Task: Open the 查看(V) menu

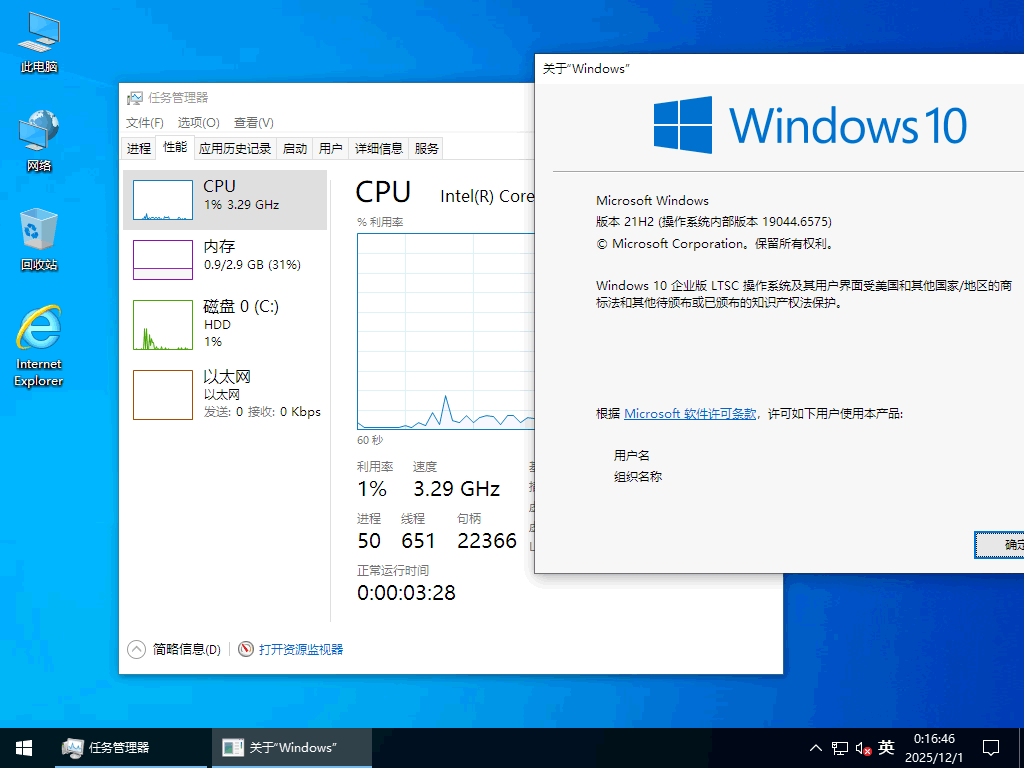Action: [253, 122]
